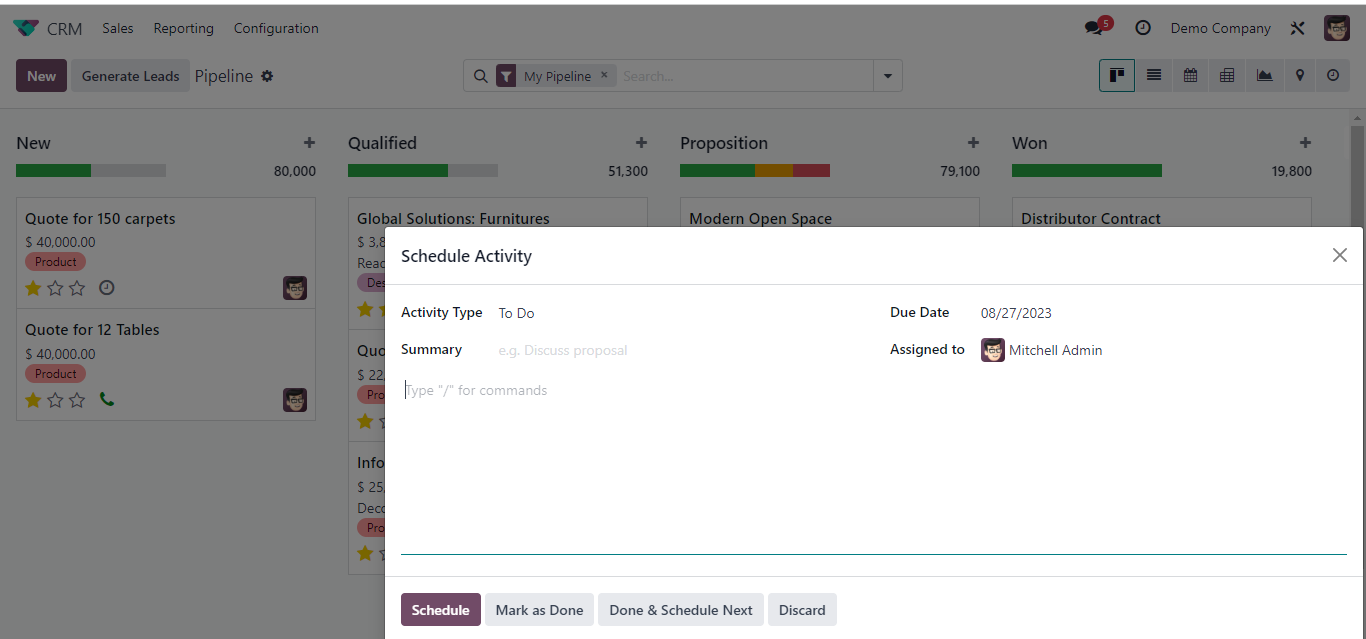Open the Configuration menu
This screenshot has width=1366, height=639.
[x=276, y=28]
